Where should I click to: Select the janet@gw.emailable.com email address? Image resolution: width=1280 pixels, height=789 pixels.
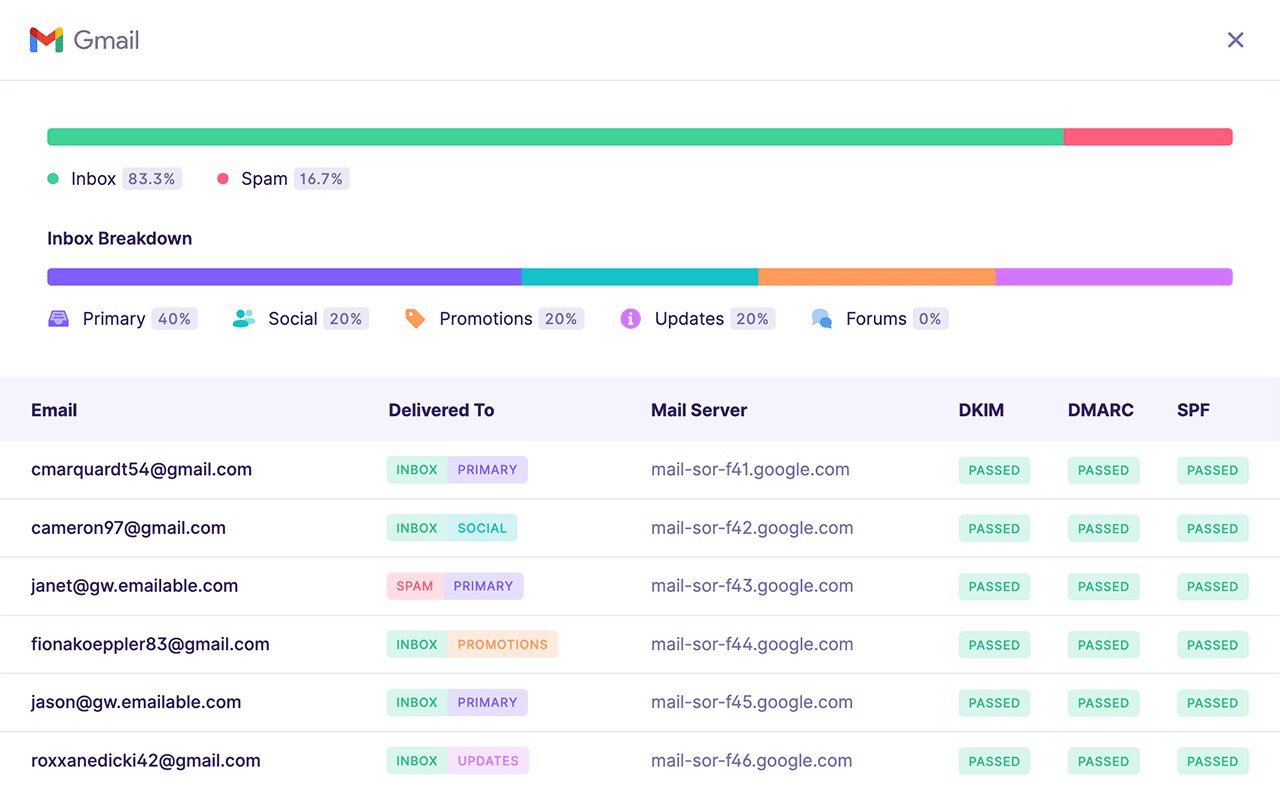(134, 586)
